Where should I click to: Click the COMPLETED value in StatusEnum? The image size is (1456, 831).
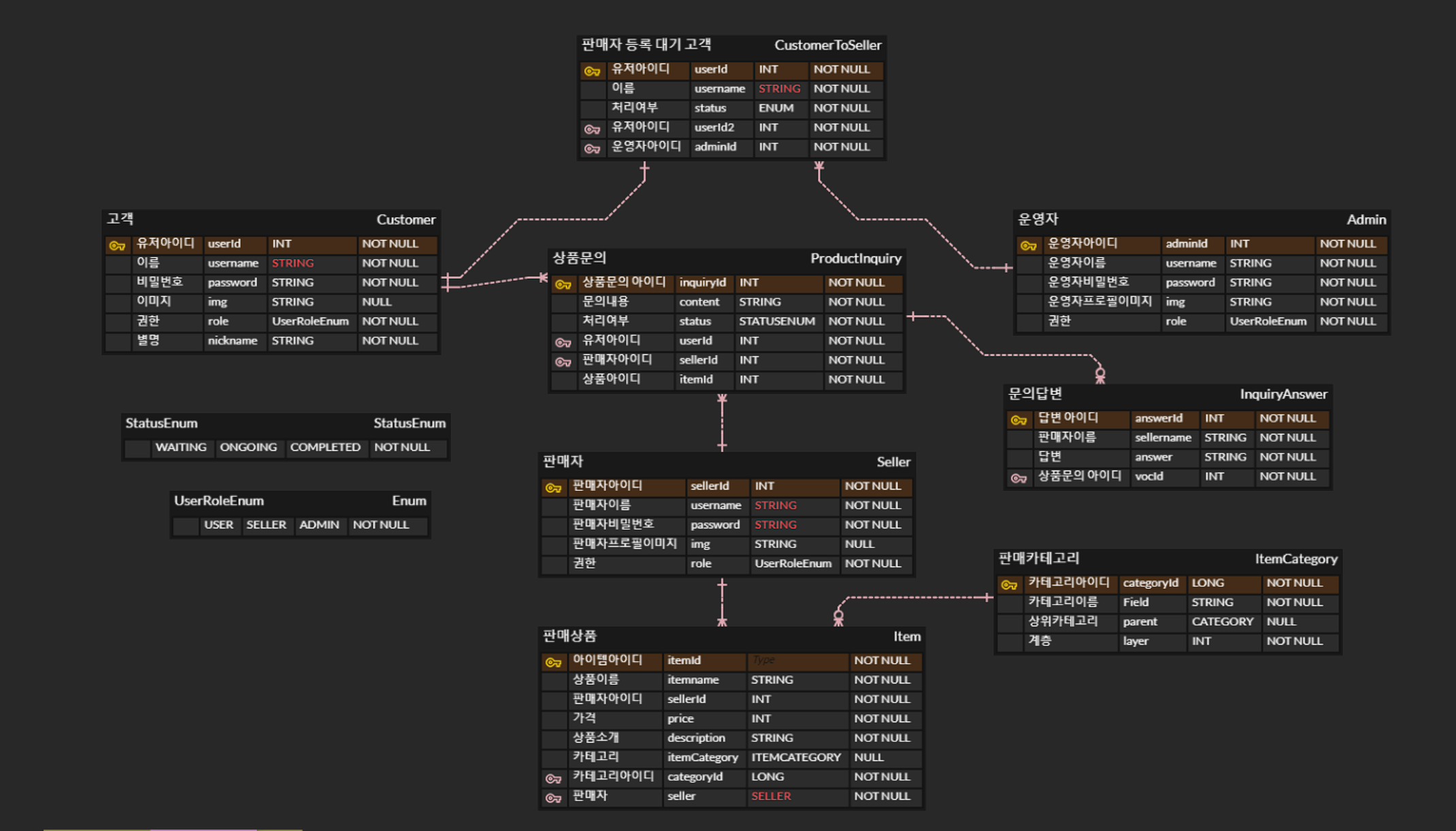pyautogui.click(x=325, y=447)
